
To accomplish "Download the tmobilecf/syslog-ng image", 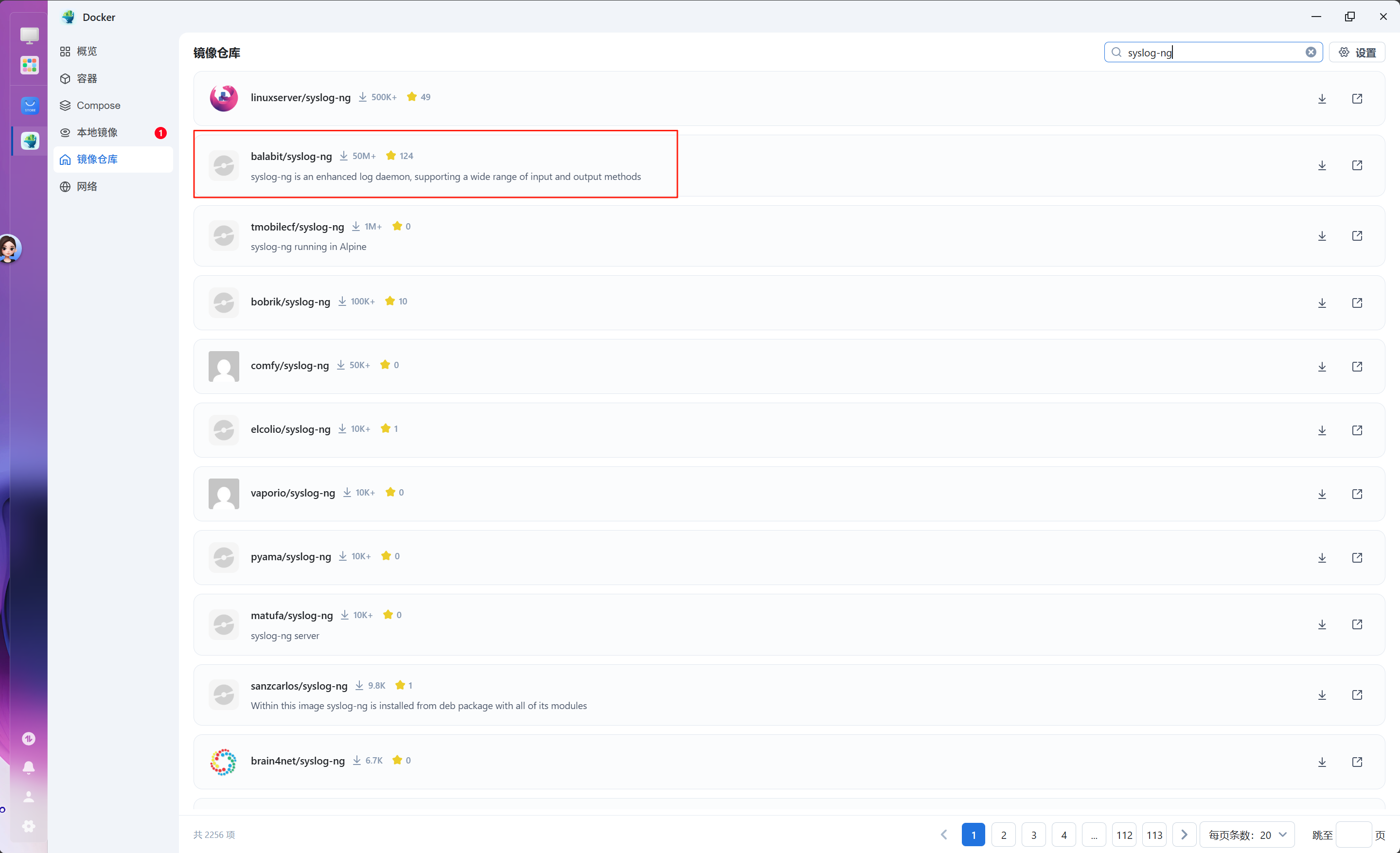I will [1322, 236].
